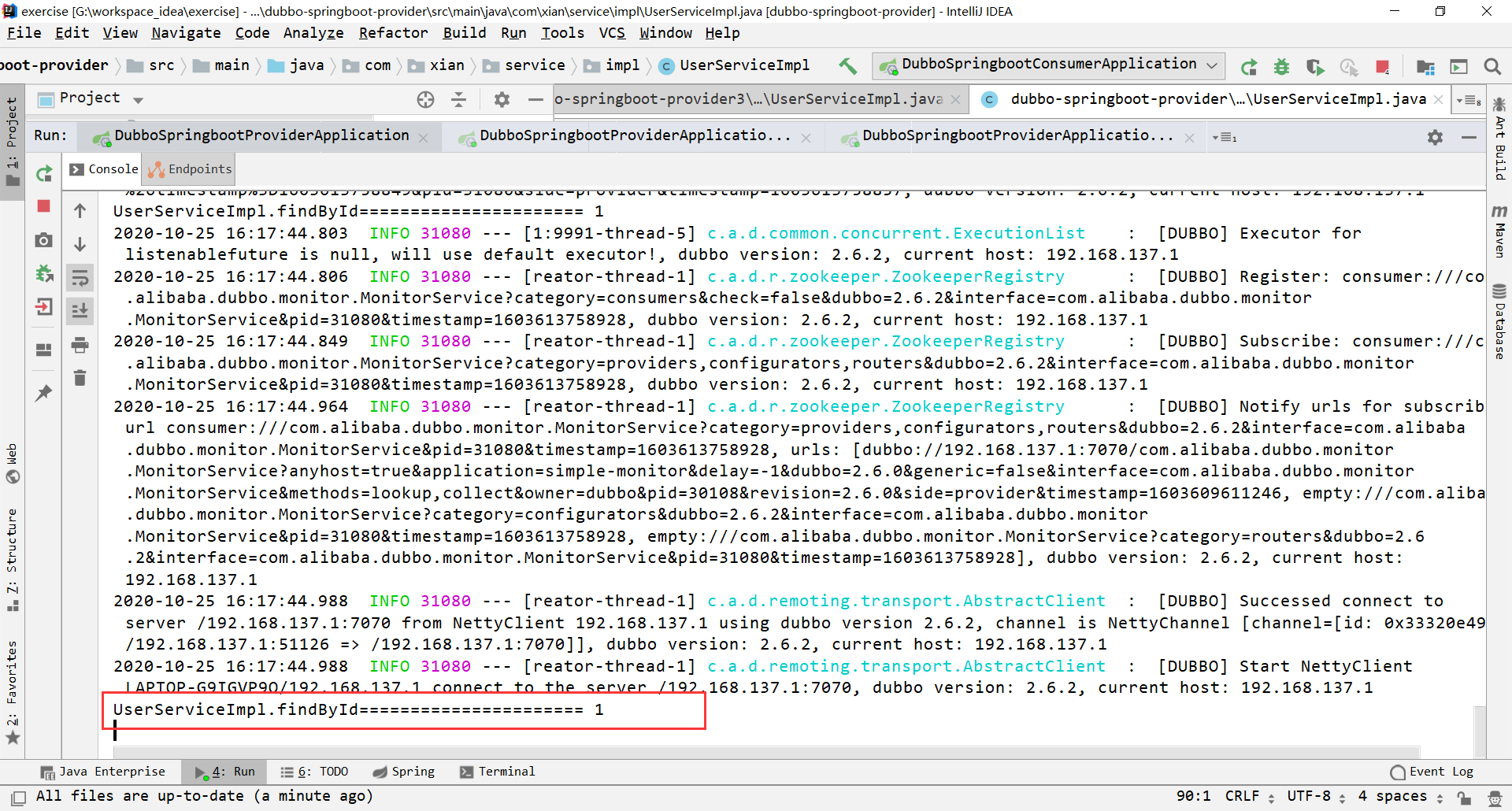The image size is (1512, 811).
Task: Stop the process in the Run panel
Action: coord(44,206)
